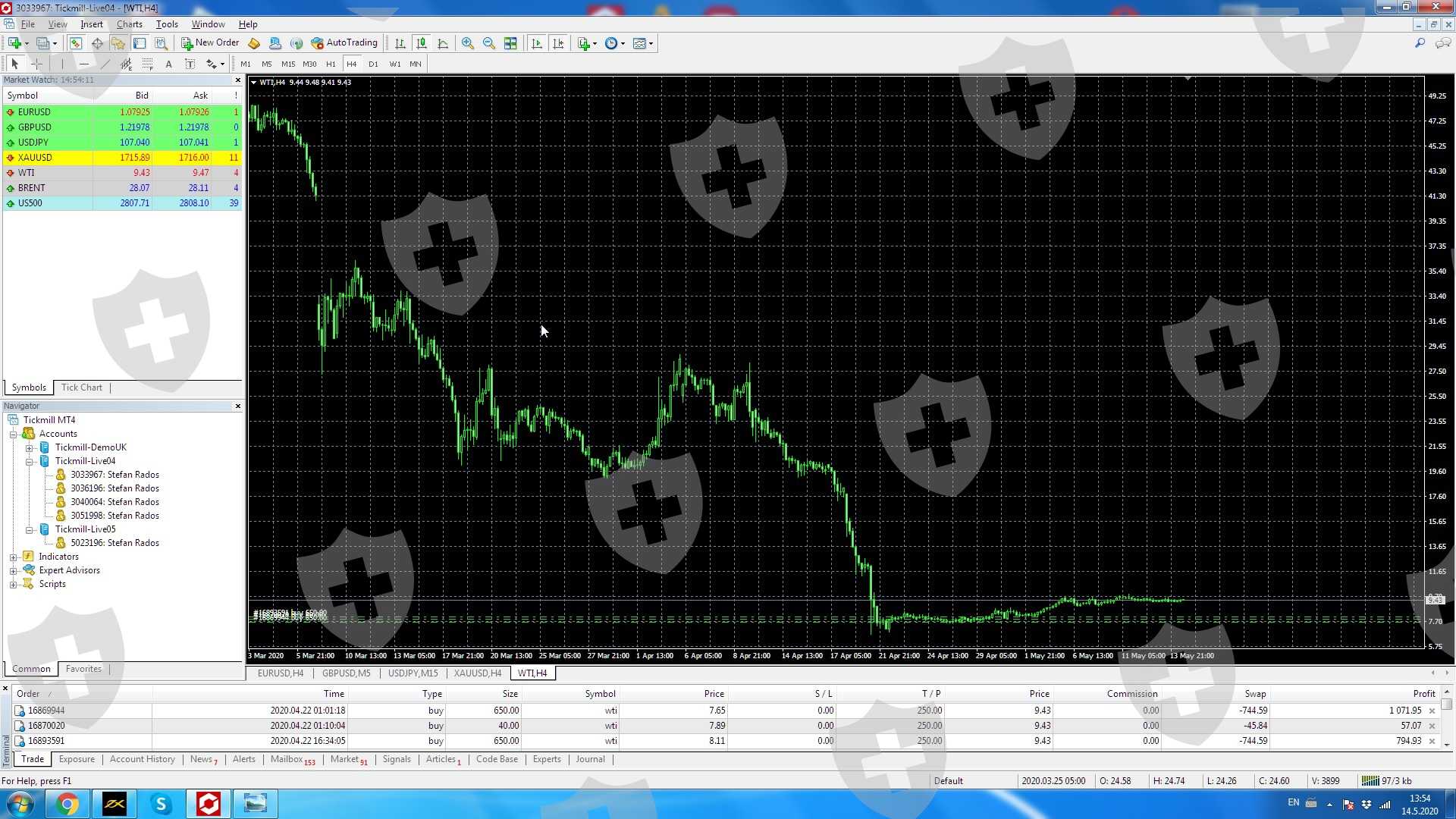1456x819 pixels.
Task: Click the Tile Windows icon
Action: click(x=510, y=43)
